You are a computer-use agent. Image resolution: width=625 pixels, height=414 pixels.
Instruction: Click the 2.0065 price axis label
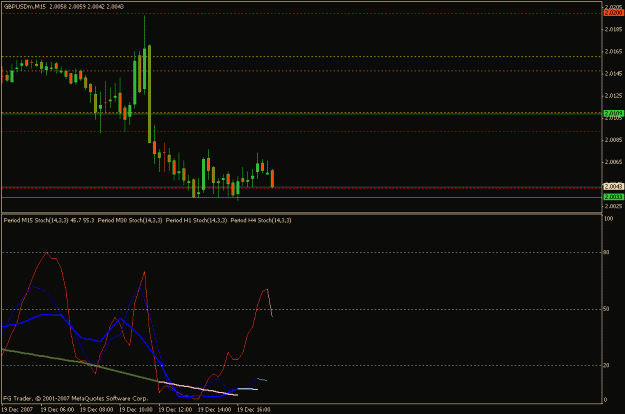point(613,162)
